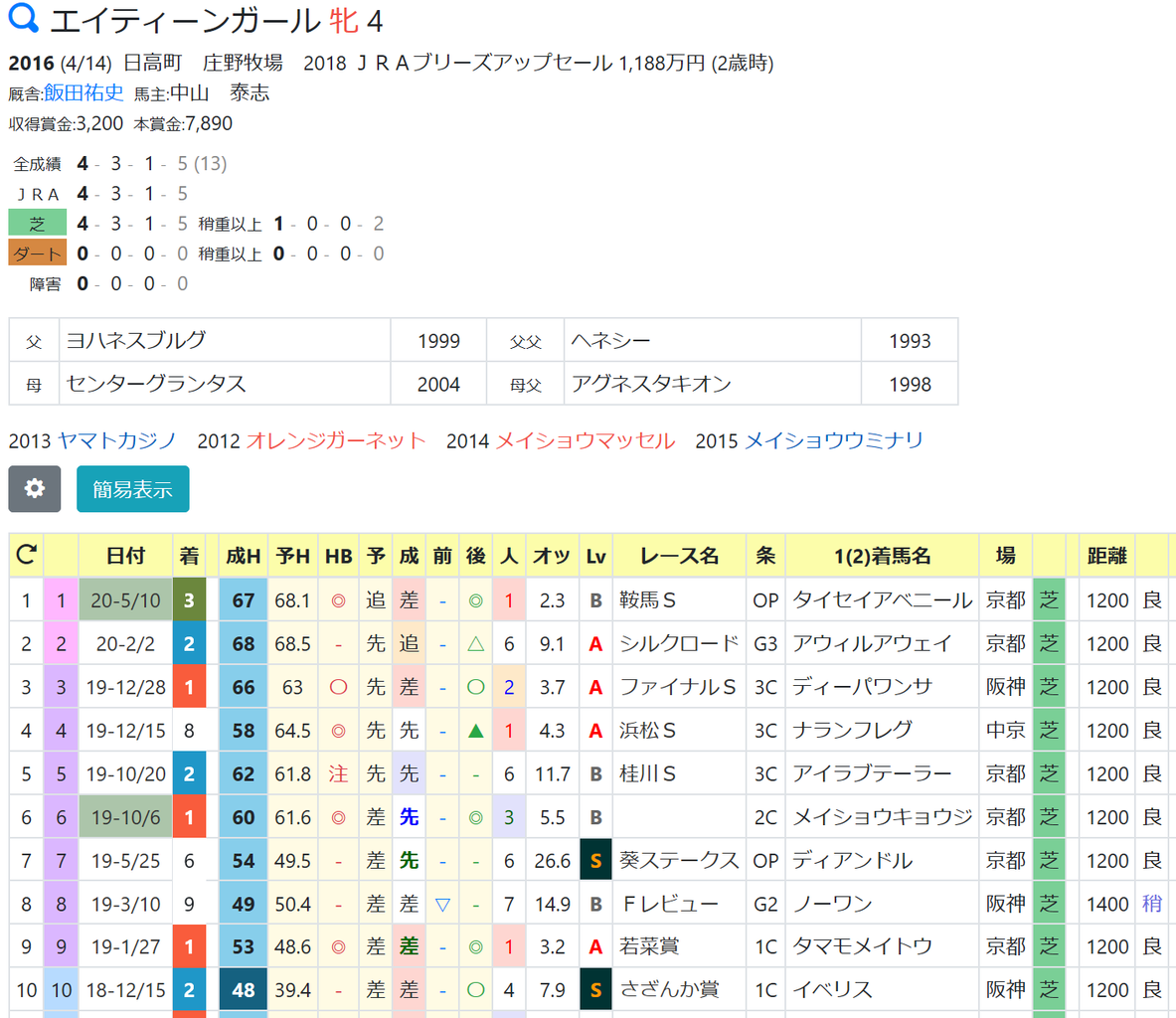This screenshot has width=1176, height=1018.
Task: Click the 日付 column header
Action: click(125, 556)
